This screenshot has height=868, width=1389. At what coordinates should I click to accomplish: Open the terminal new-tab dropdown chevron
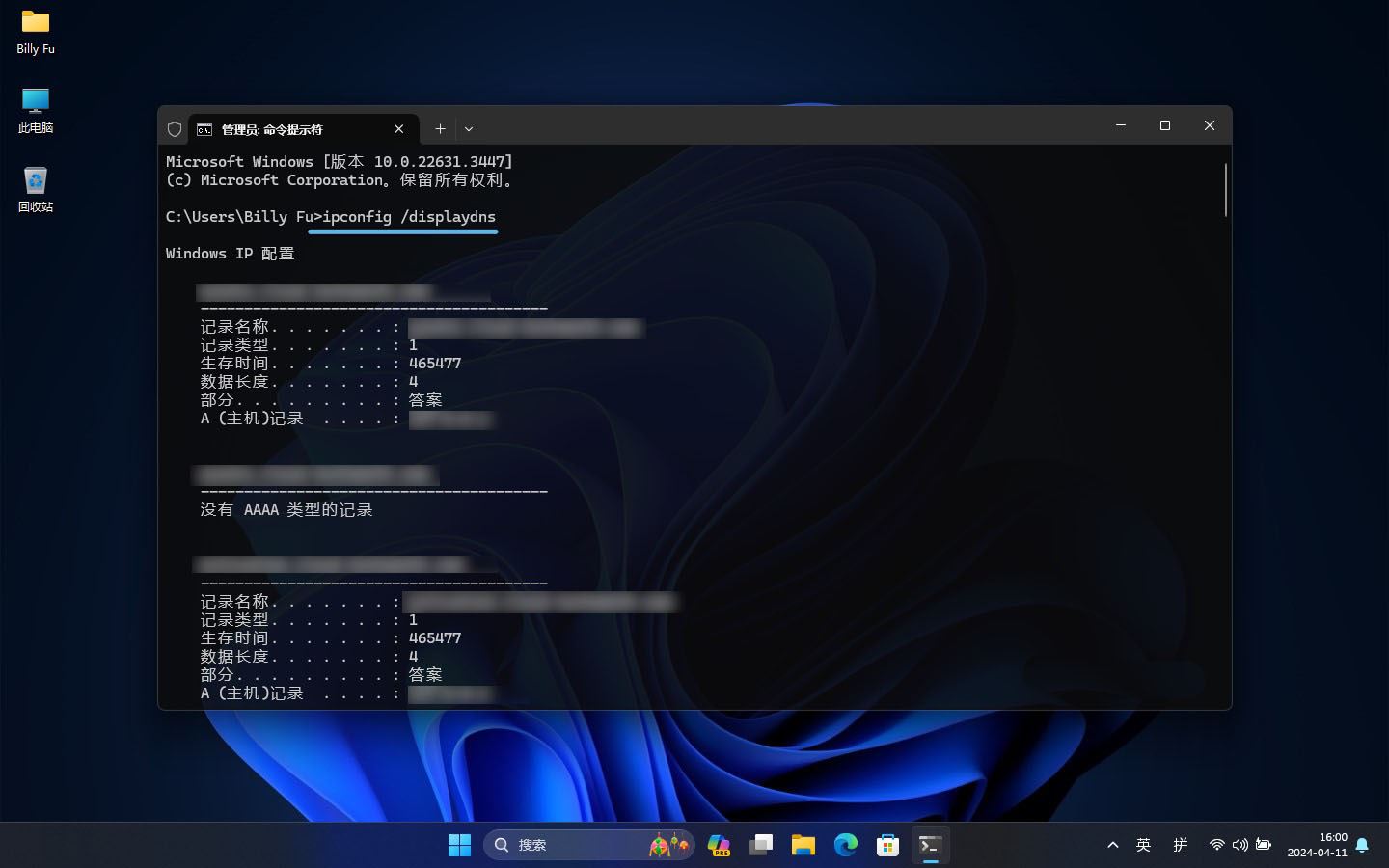tap(469, 128)
